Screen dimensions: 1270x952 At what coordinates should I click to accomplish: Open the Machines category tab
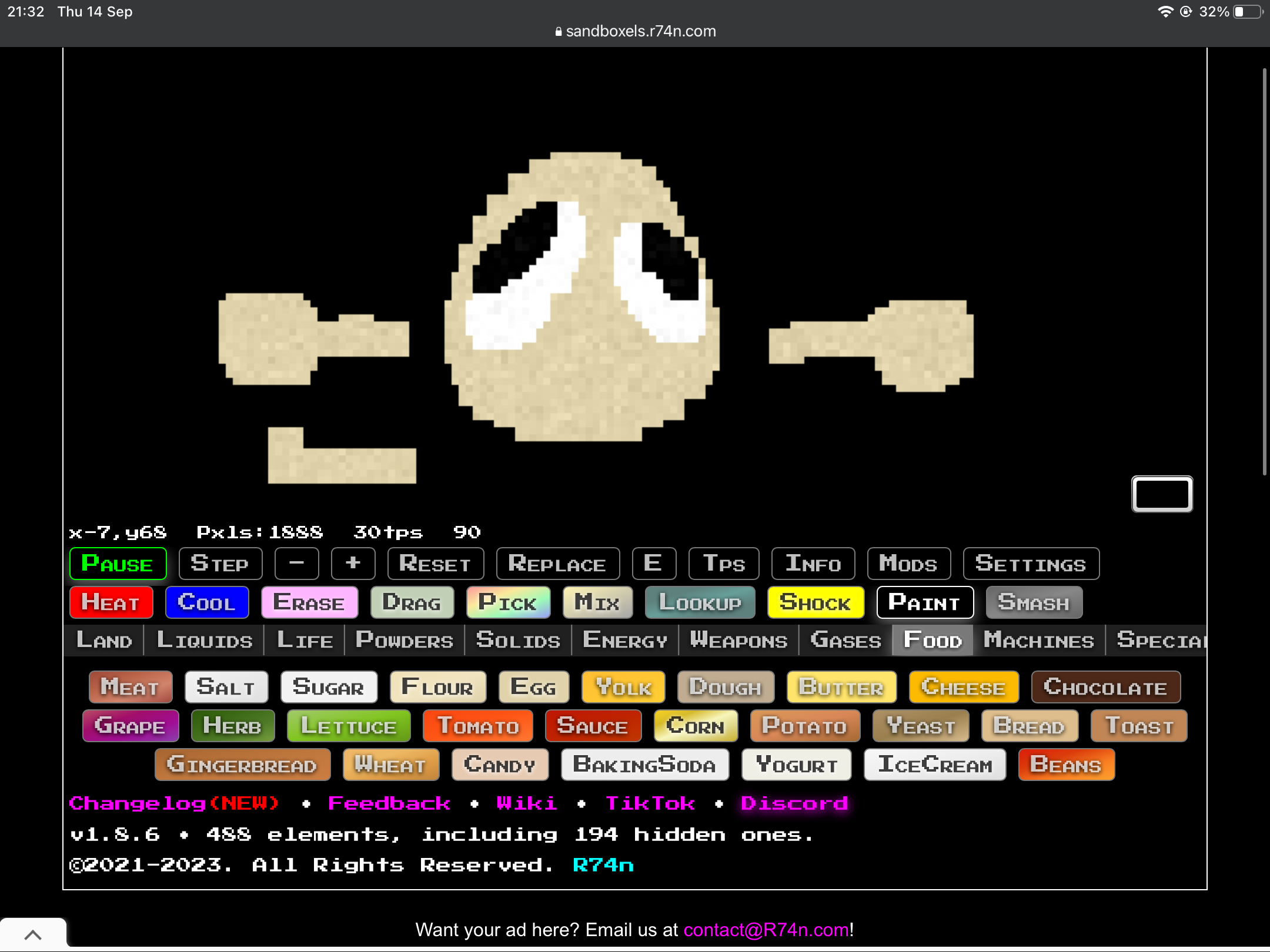pos(1038,640)
